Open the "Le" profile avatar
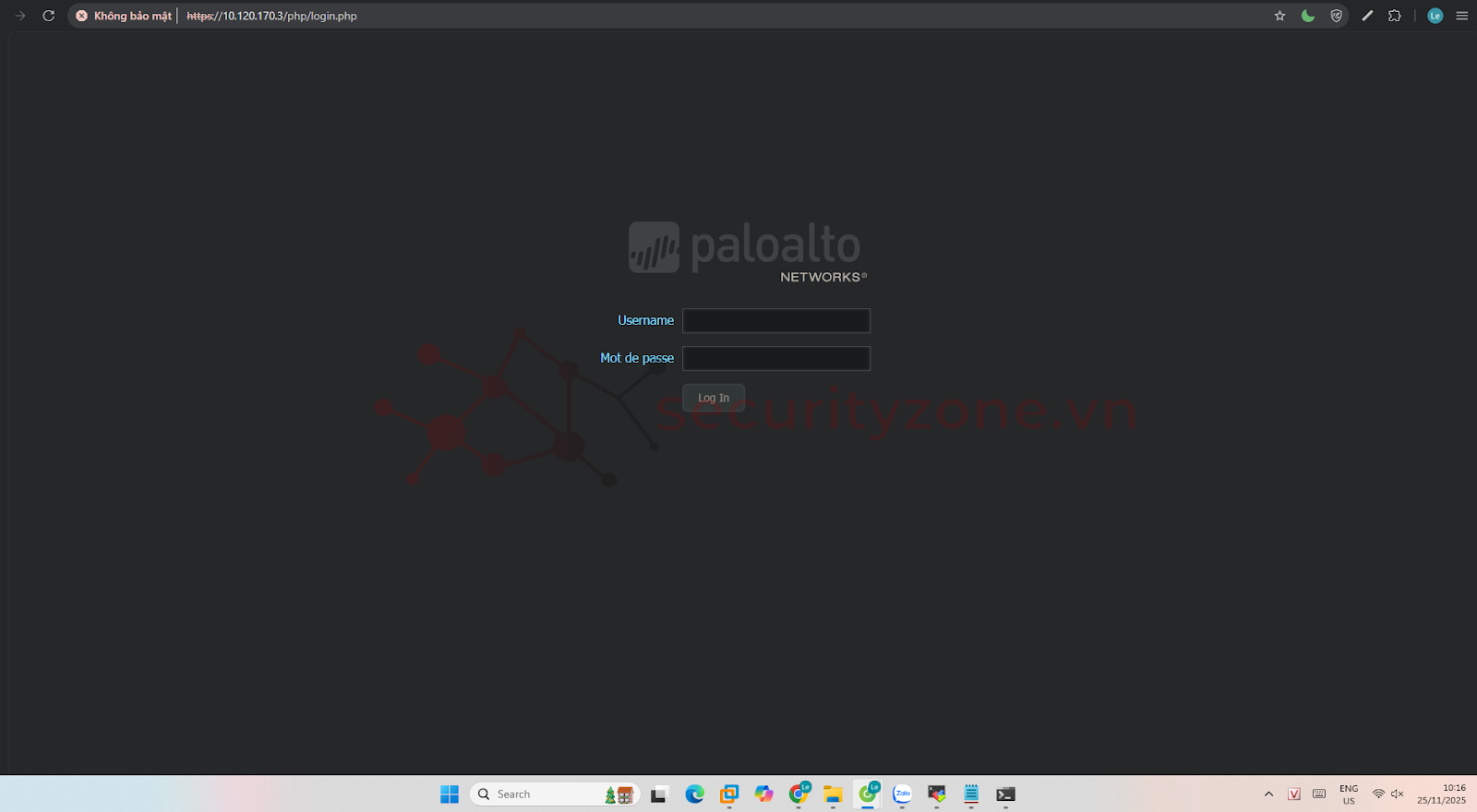The height and width of the screenshot is (812, 1477). click(1435, 16)
